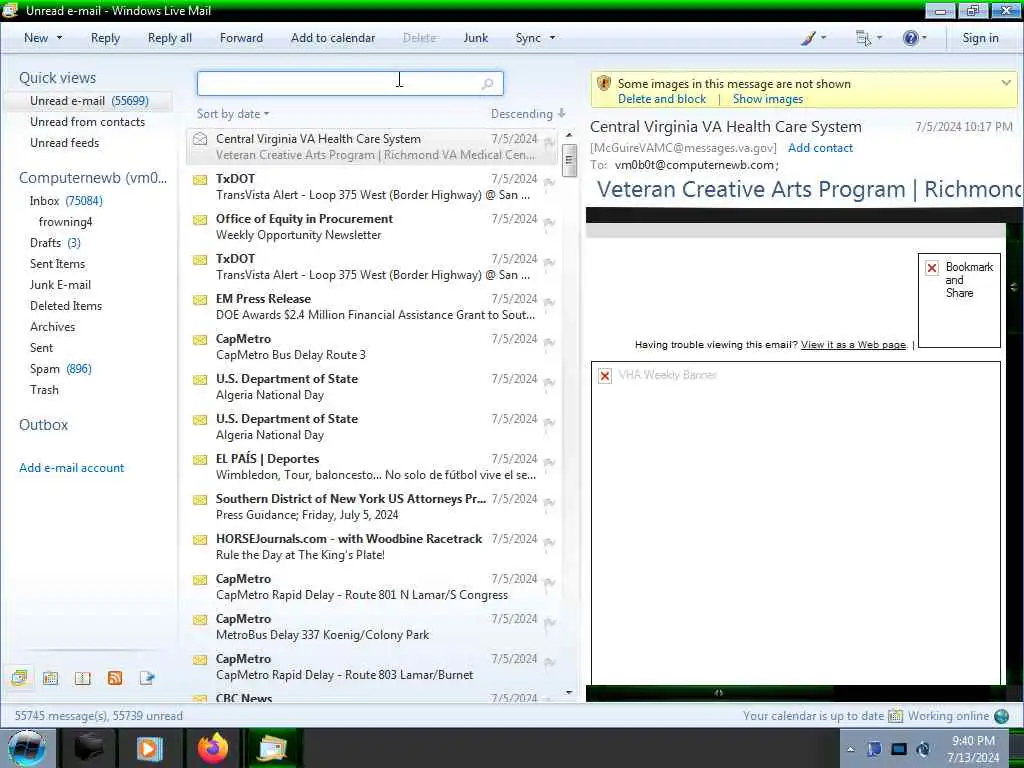The width and height of the screenshot is (1024, 768).
Task: Click Reply all in the toolbar
Action: click(170, 38)
